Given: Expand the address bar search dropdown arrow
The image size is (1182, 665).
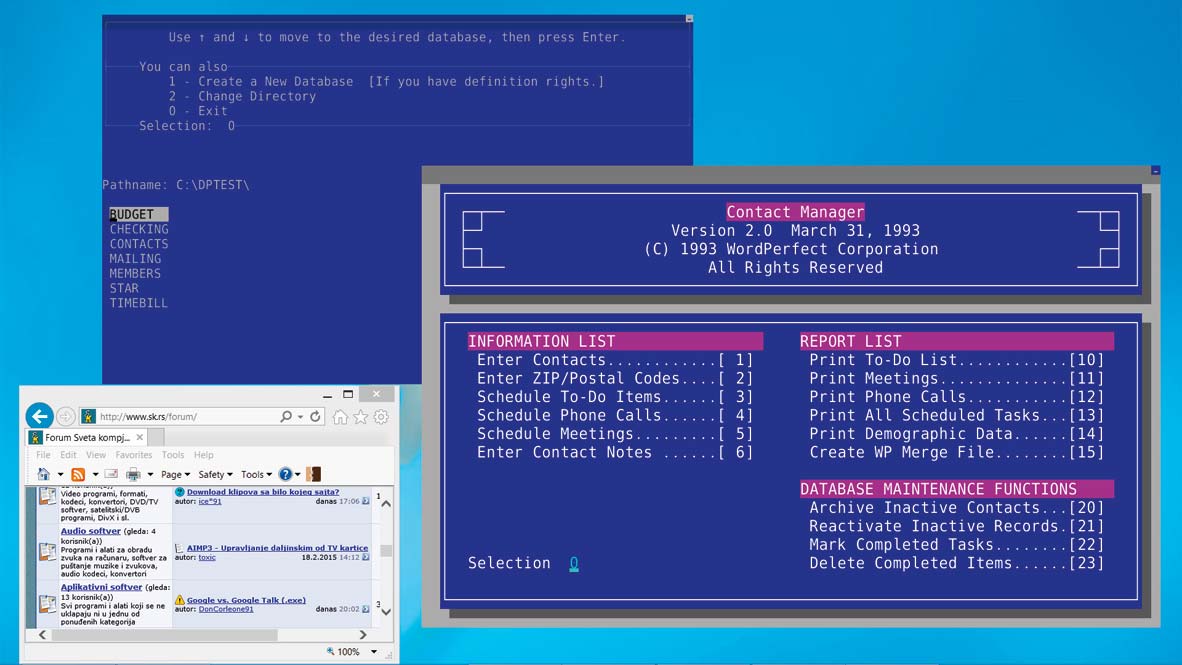Looking at the screenshot, I should (x=300, y=416).
